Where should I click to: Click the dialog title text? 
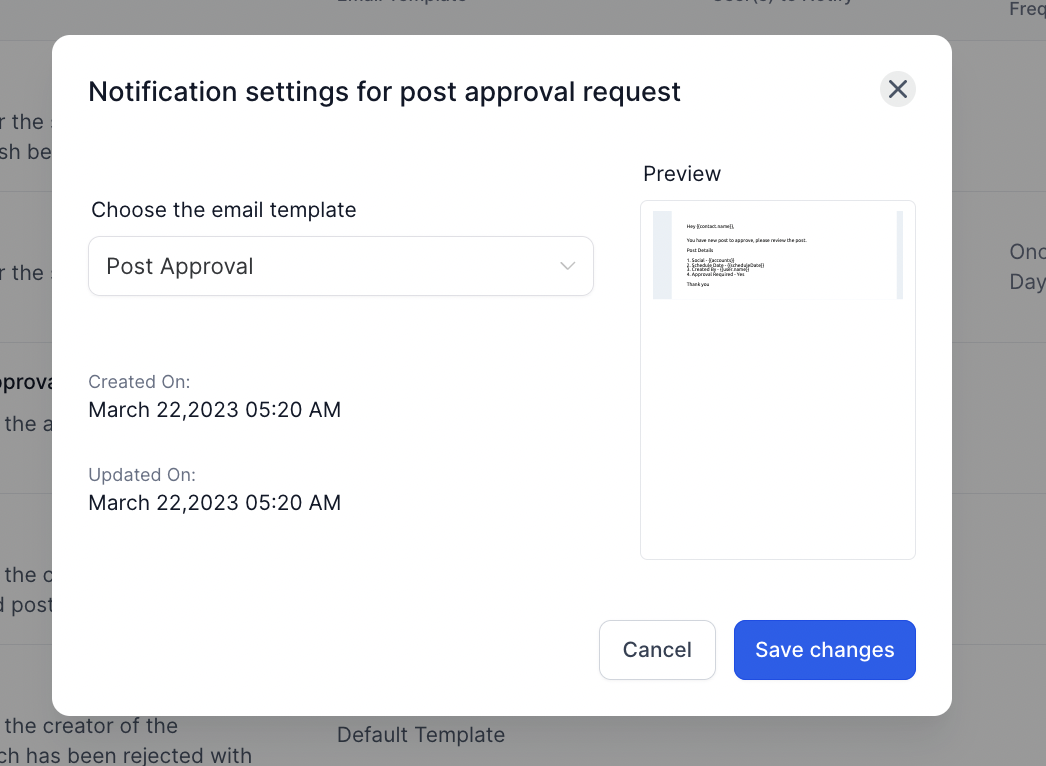[x=384, y=92]
